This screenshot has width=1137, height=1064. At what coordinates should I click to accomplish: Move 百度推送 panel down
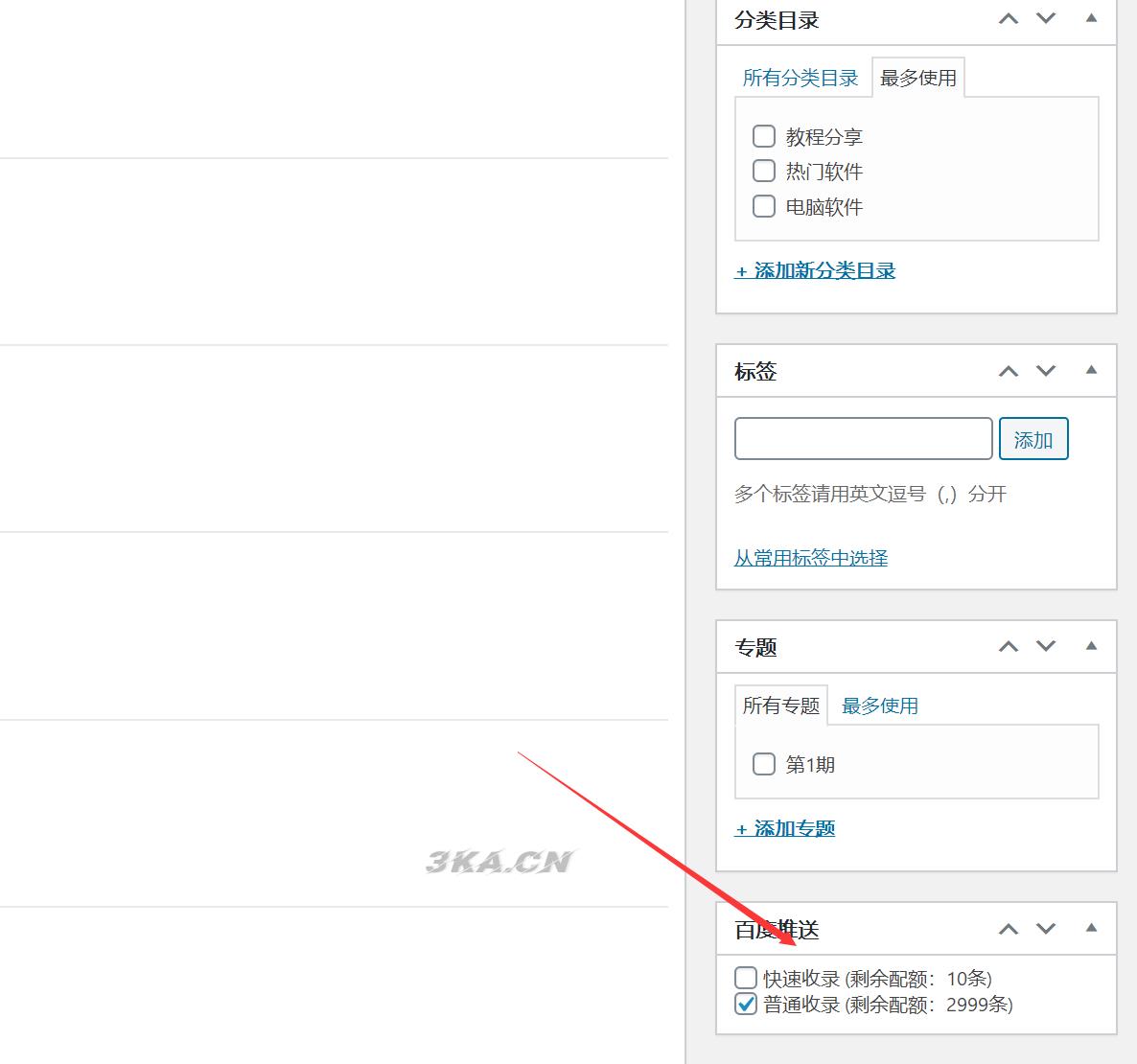tap(1046, 929)
